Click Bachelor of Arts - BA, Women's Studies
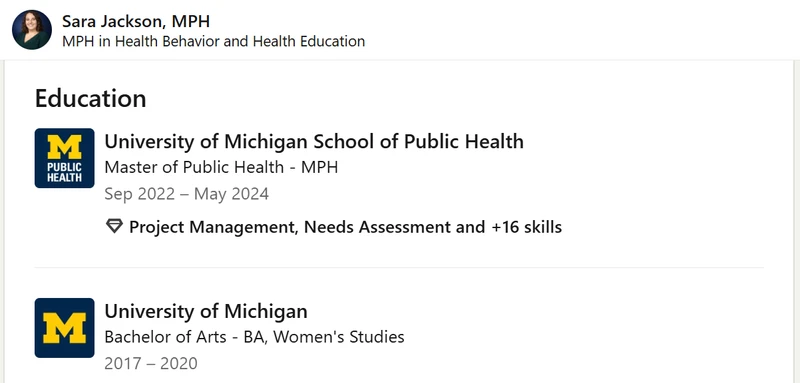Screen dimensions: 800x383 pos(254,337)
